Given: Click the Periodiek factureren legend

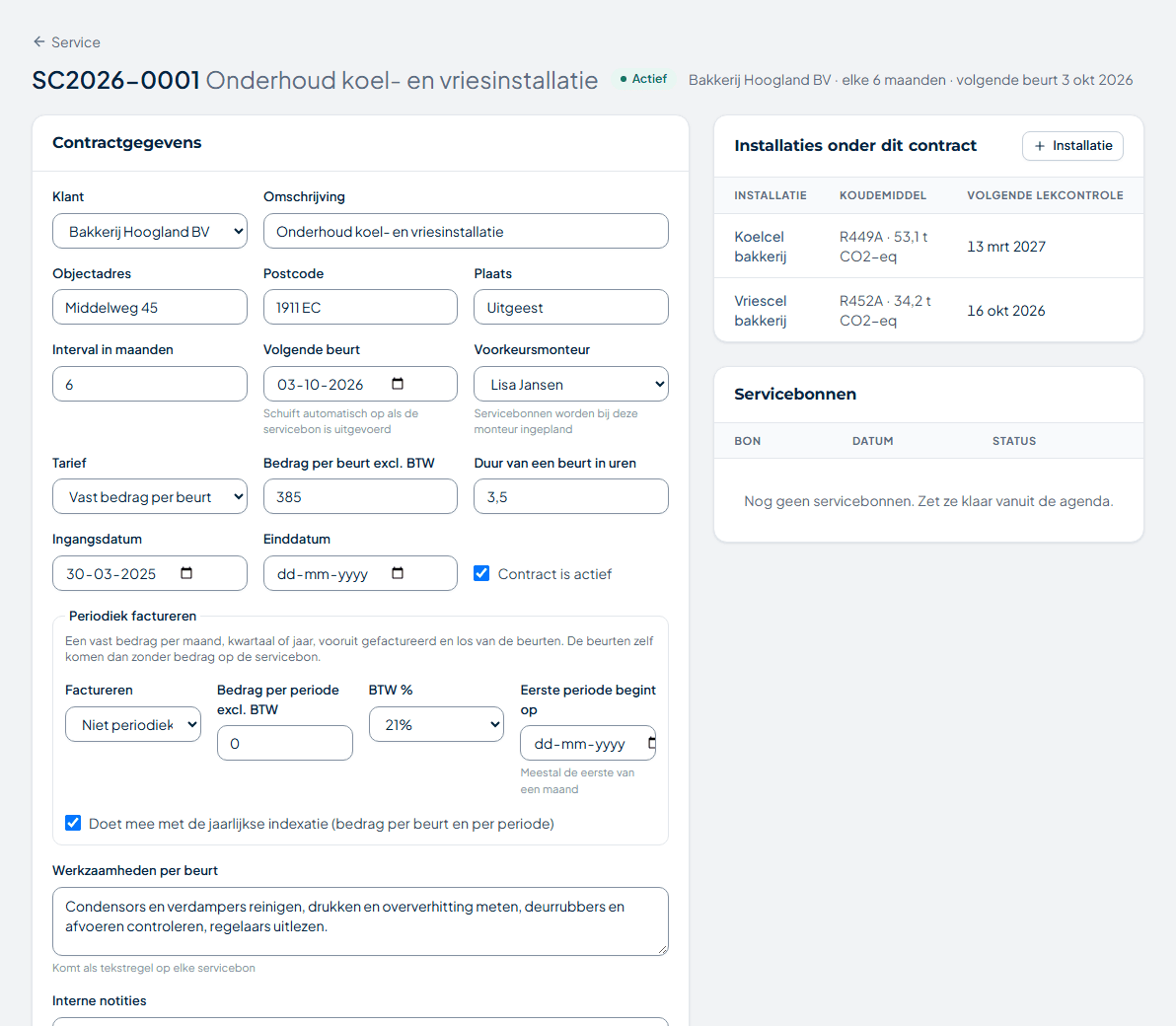Looking at the screenshot, I should click(x=133, y=616).
